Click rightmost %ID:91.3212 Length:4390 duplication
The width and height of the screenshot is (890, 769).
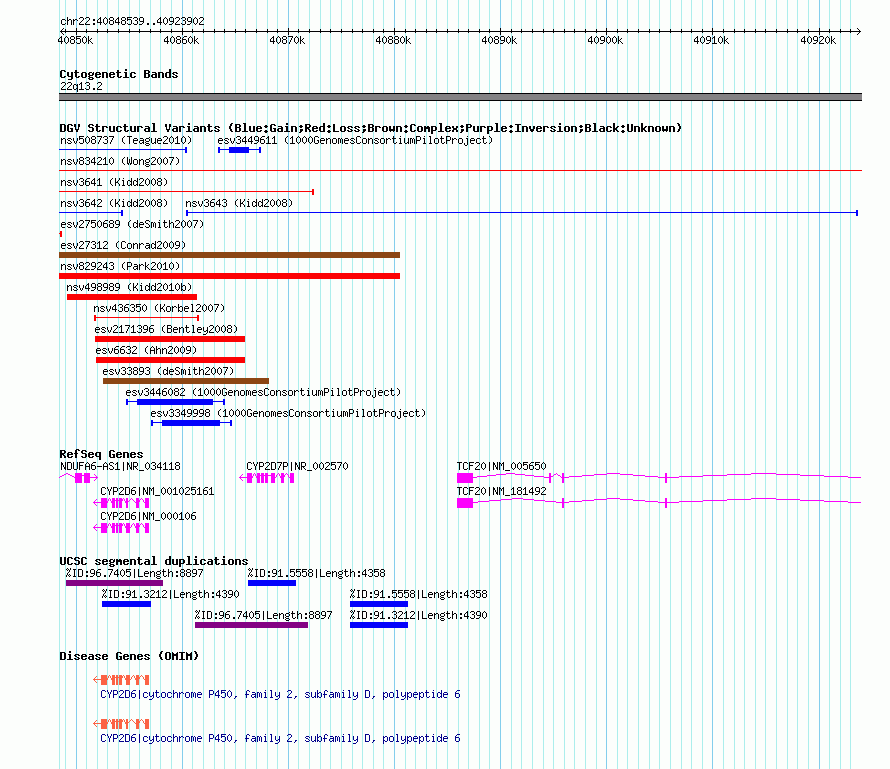point(379,625)
